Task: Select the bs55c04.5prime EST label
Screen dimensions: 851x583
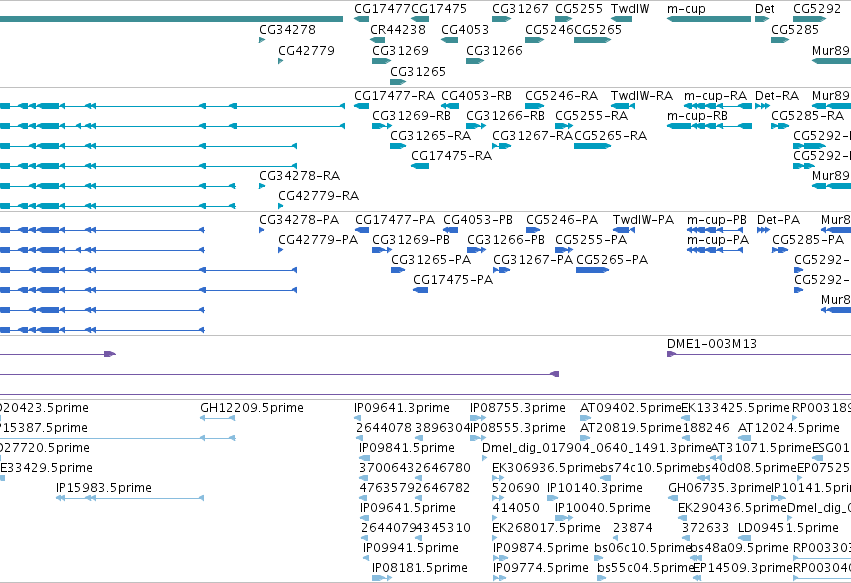Action: point(646,568)
